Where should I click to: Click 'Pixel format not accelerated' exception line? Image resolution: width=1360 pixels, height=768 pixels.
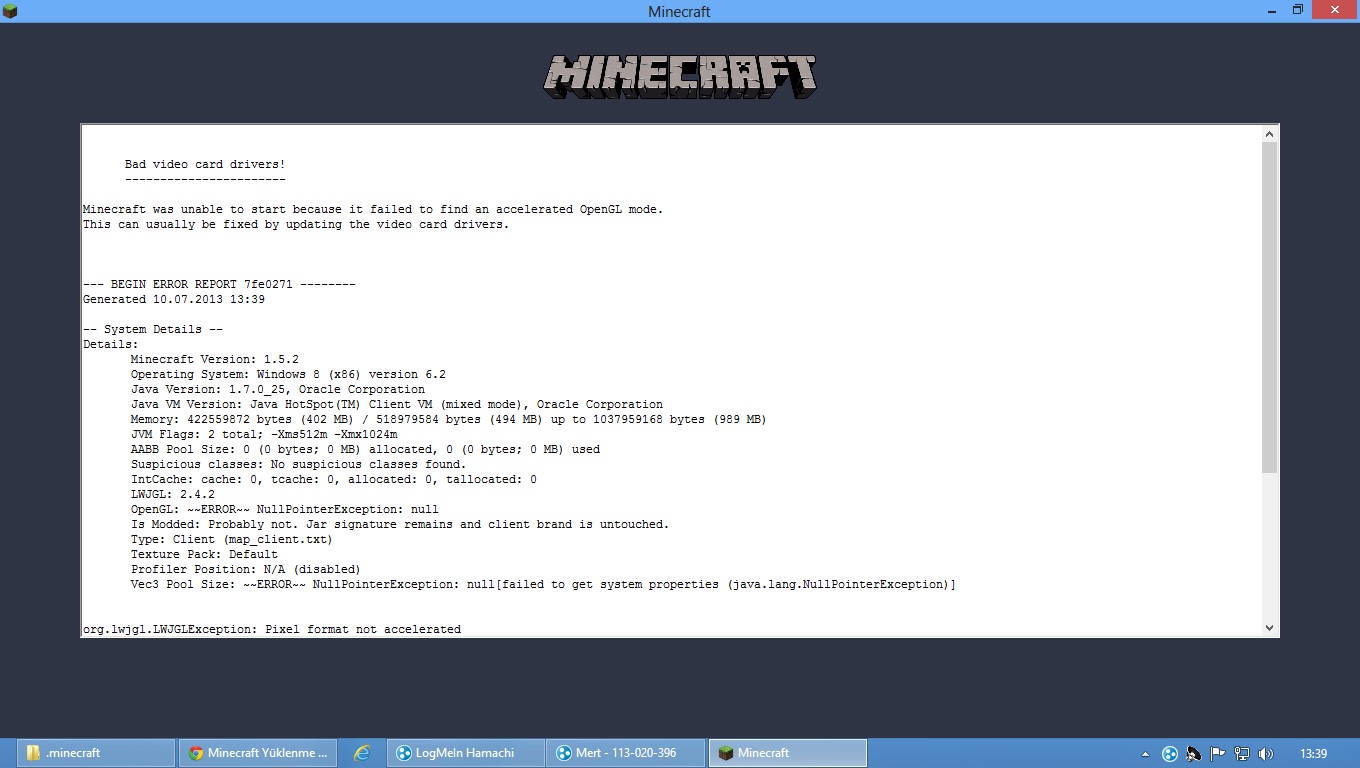(272, 629)
